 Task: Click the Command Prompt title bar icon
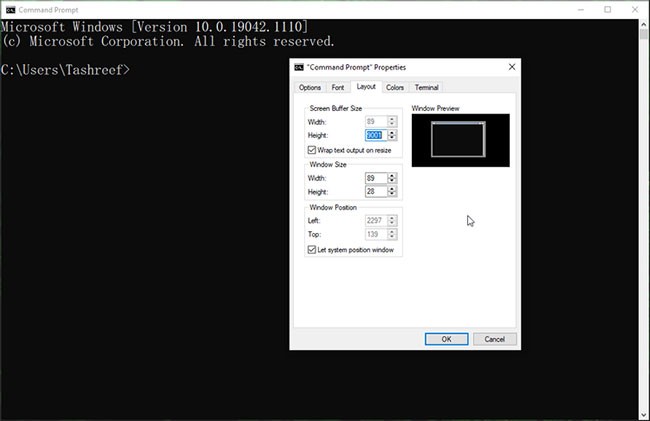(9, 9)
